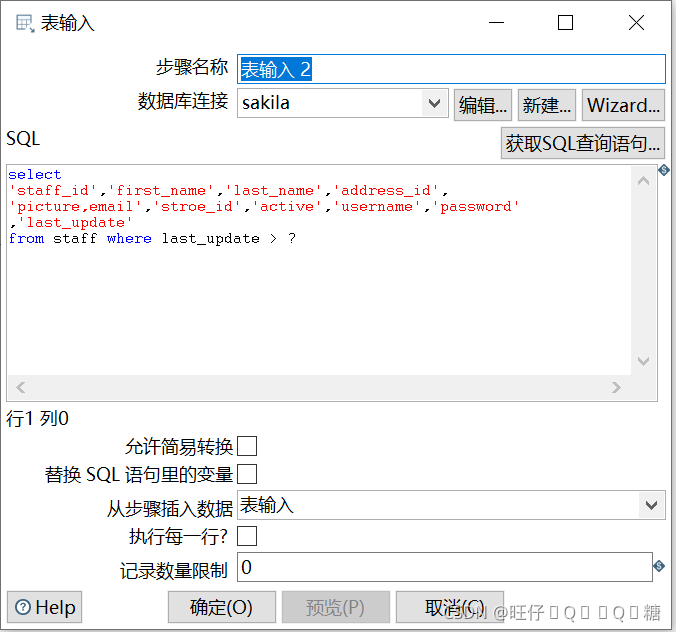Click the variable diamond icon beside SQL editor
The image size is (676, 632).
click(664, 170)
